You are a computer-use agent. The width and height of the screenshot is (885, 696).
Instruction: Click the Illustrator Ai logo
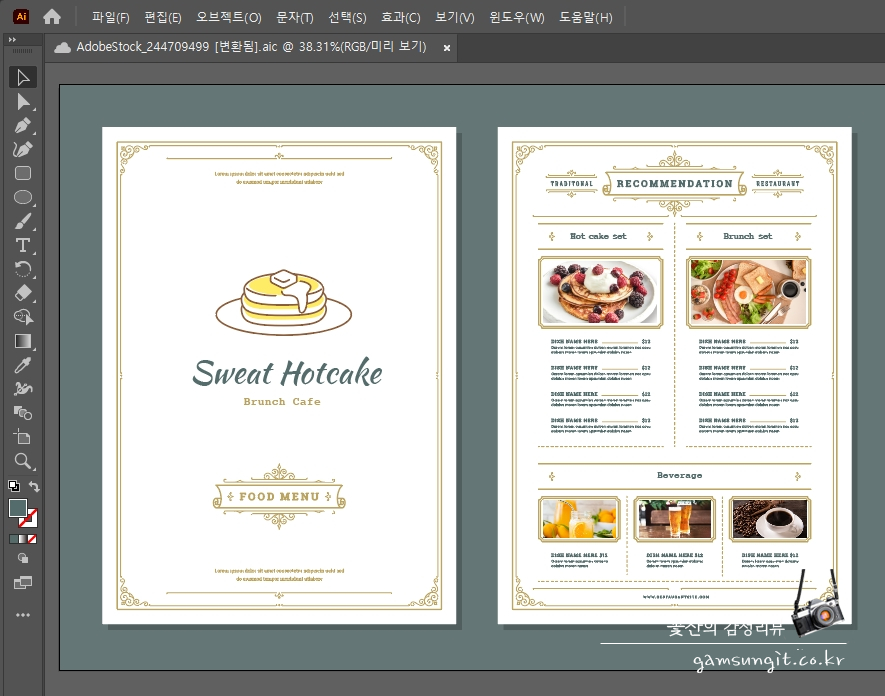(x=21, y=17)
